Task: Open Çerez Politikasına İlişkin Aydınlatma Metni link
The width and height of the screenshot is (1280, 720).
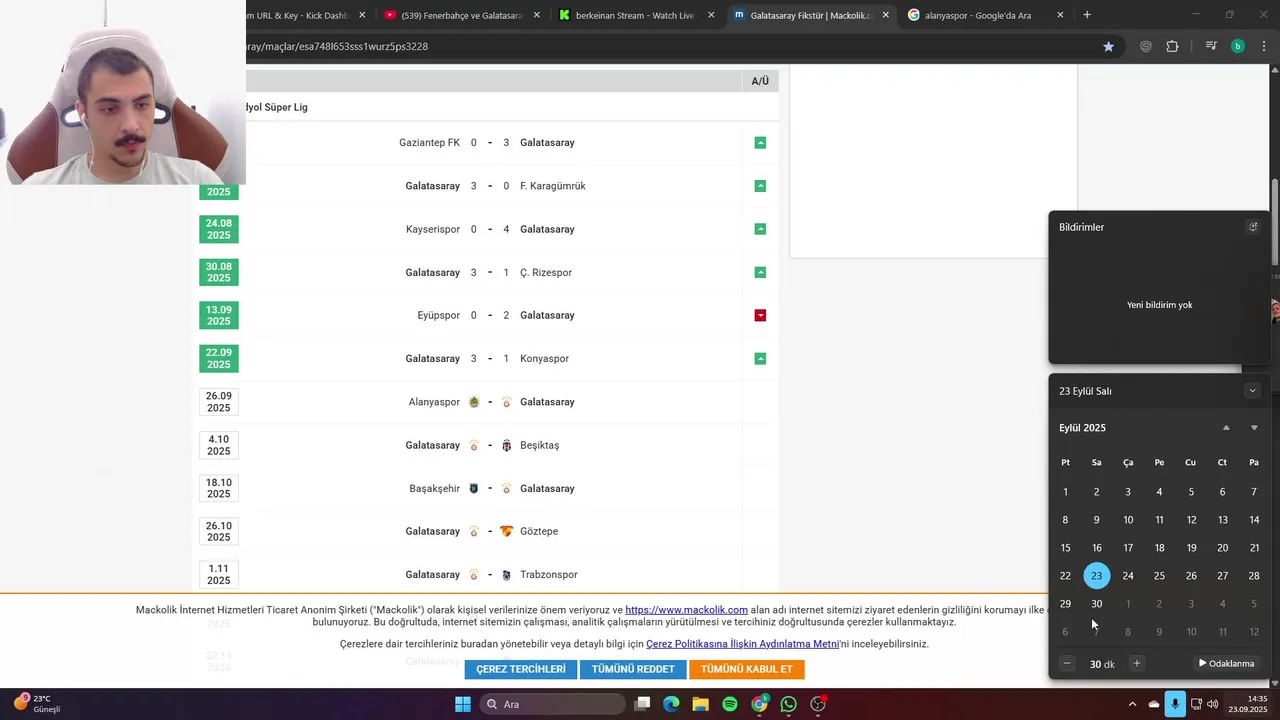Action: (742, 644)
